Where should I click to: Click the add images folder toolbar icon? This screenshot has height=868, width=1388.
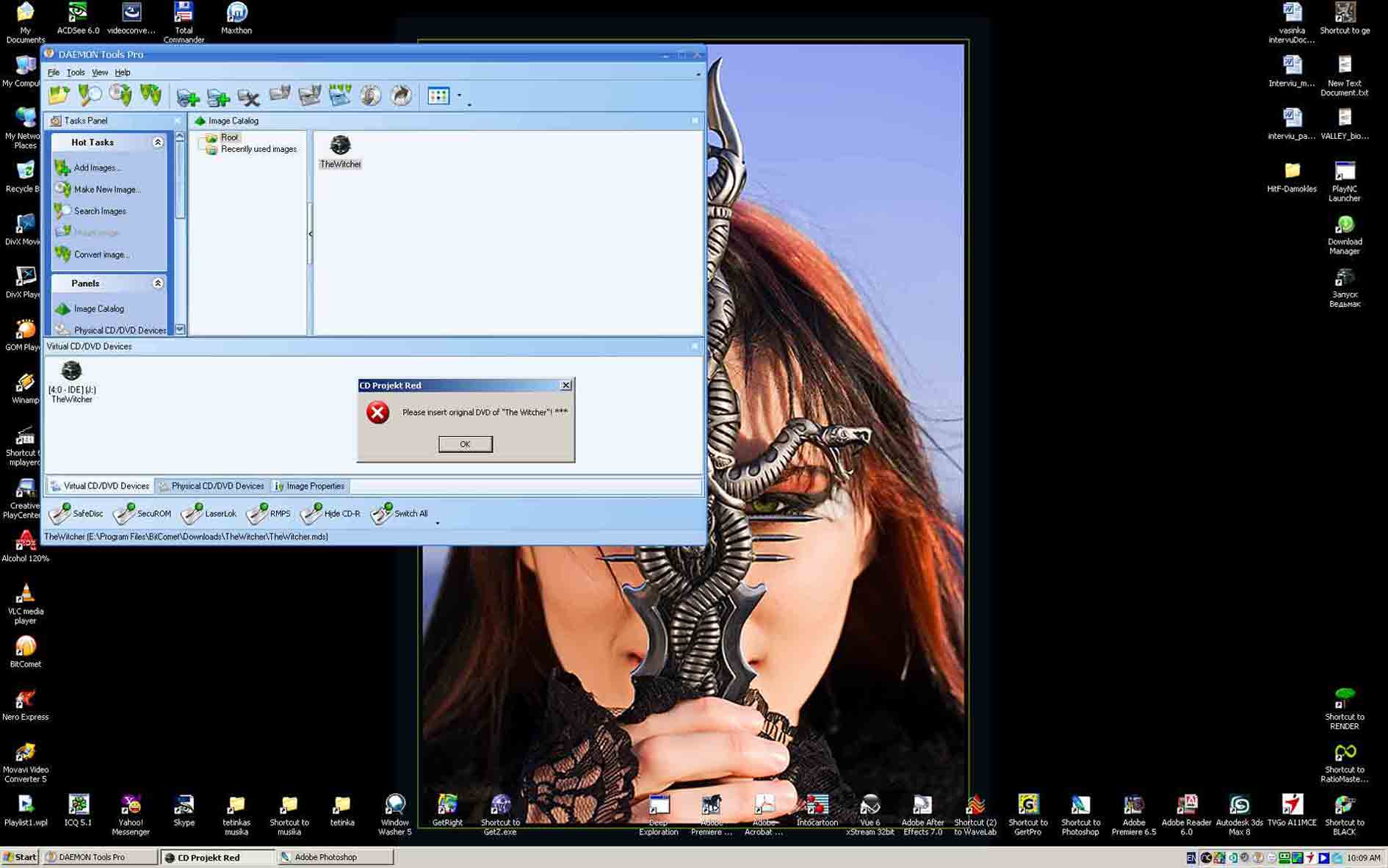point(59,95)
